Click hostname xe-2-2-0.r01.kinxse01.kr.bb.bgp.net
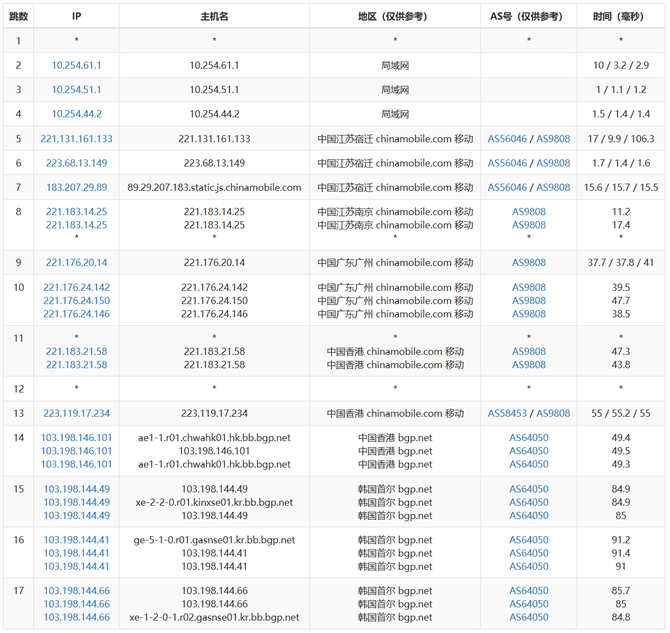The width and height of the screenshot is (670, 633). point(214,503)
